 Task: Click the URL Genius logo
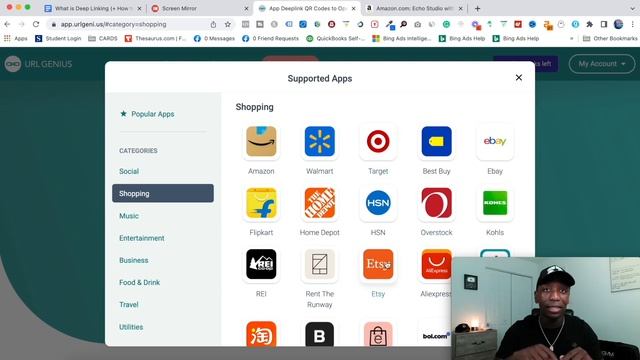pyautogui.click(x=38, y=64)
